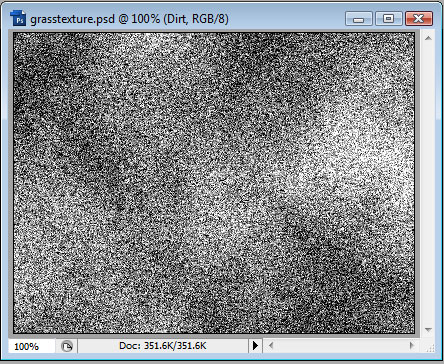Open the status bar options arrow menu

255,346
